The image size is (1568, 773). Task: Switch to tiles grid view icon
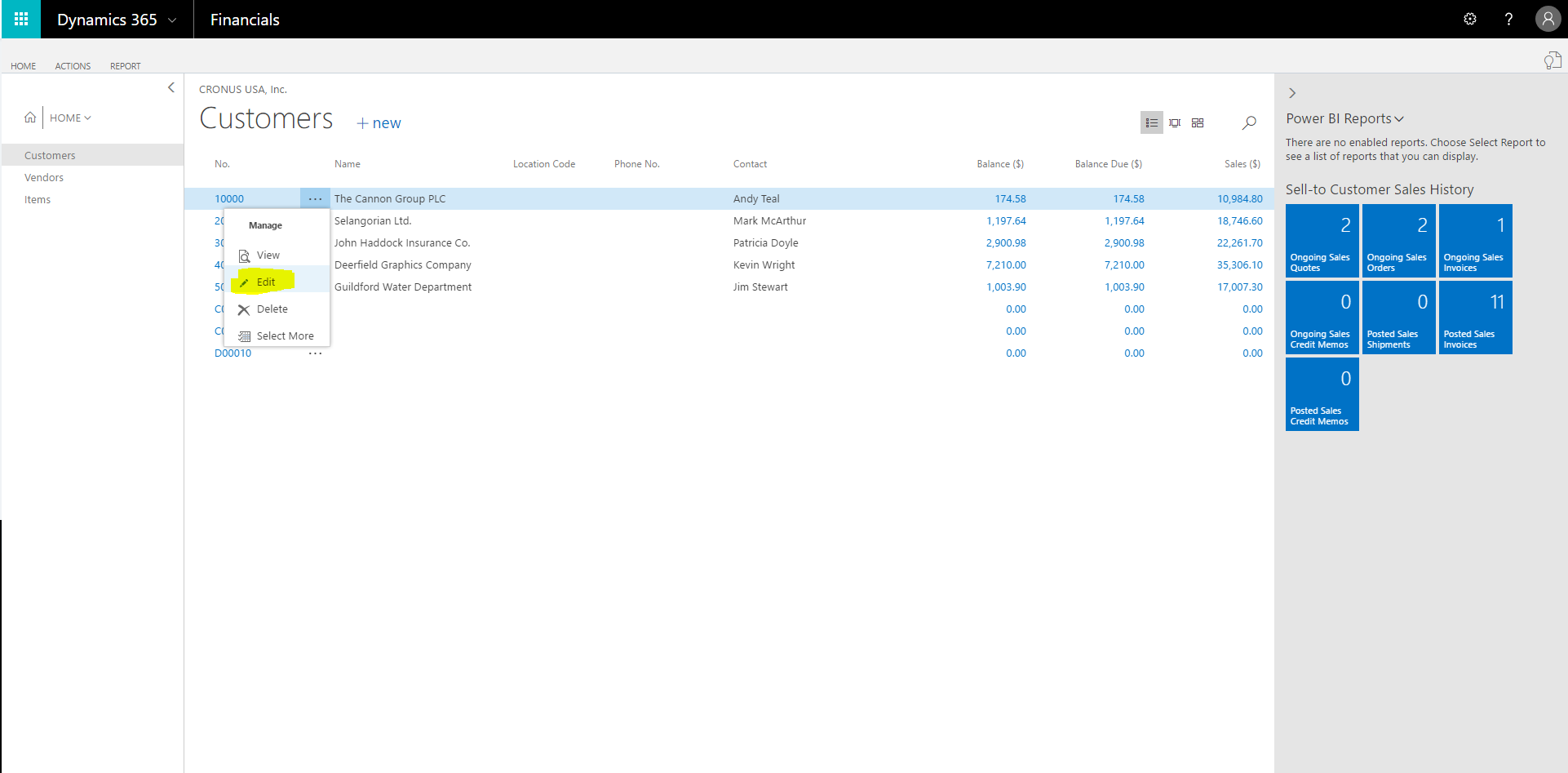1198,122
